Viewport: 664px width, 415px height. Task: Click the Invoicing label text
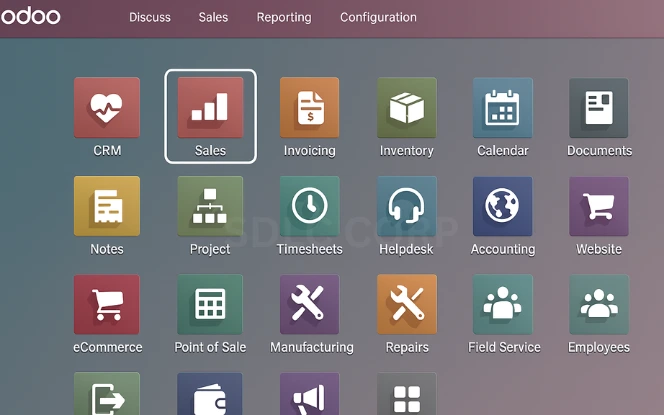click(310, 151)
